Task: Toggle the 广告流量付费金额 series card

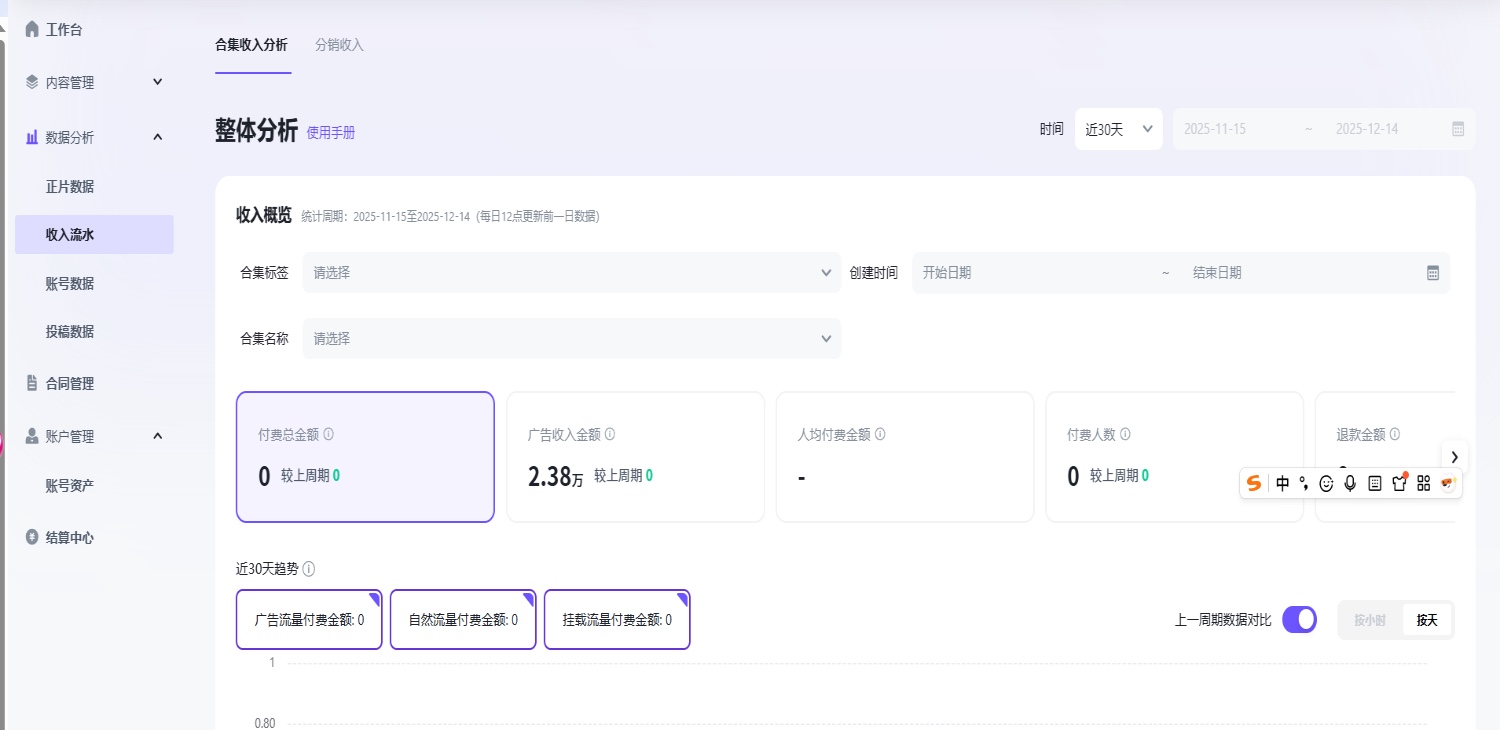Action: [x=309, y=620]
